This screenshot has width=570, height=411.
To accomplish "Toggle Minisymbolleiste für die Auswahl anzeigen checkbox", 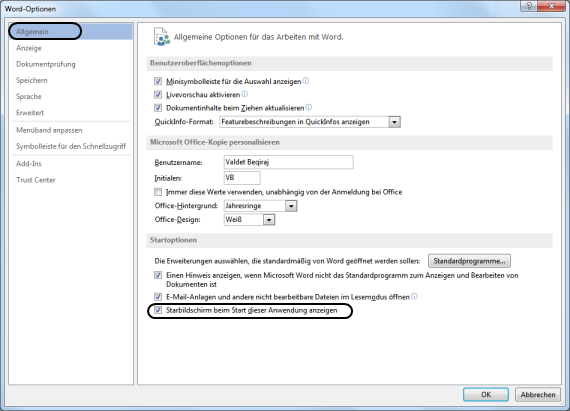I will [158, 81].
